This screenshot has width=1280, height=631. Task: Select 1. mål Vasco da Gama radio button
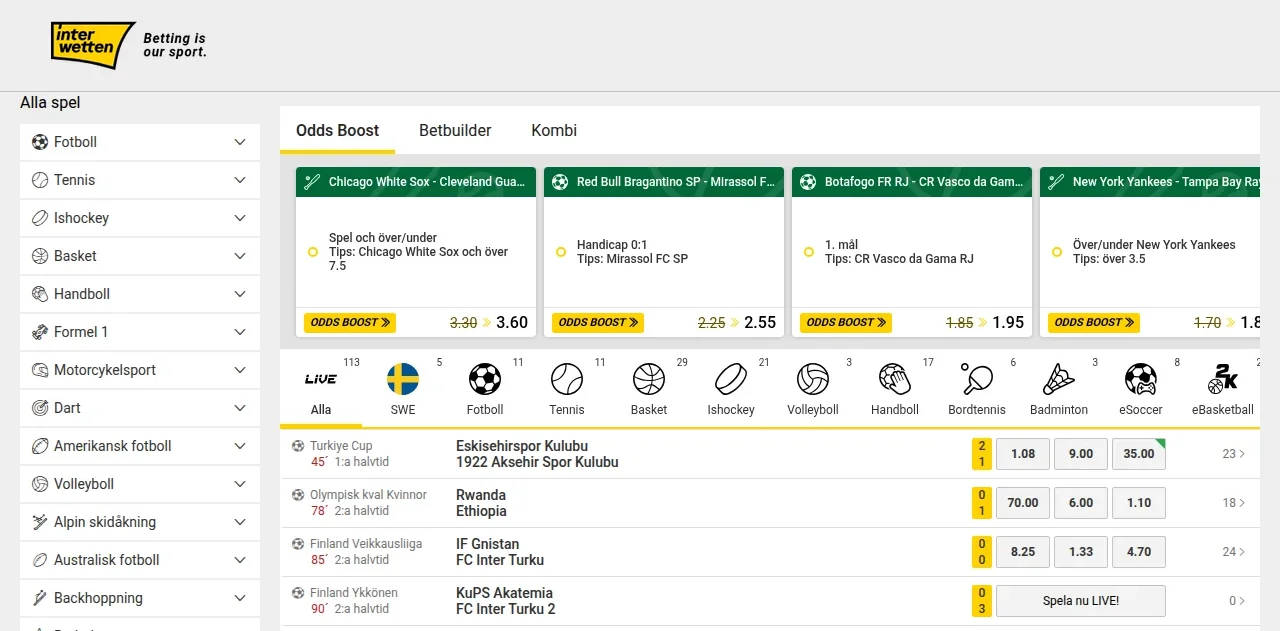[809, 252]
